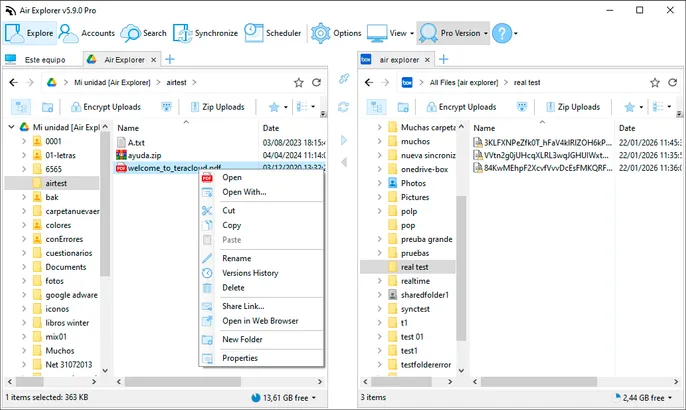The width and height of the screenshot is (686, 410).
Task: Open the Scheduler
Action: pyautogui.click(x=273, y=33)
